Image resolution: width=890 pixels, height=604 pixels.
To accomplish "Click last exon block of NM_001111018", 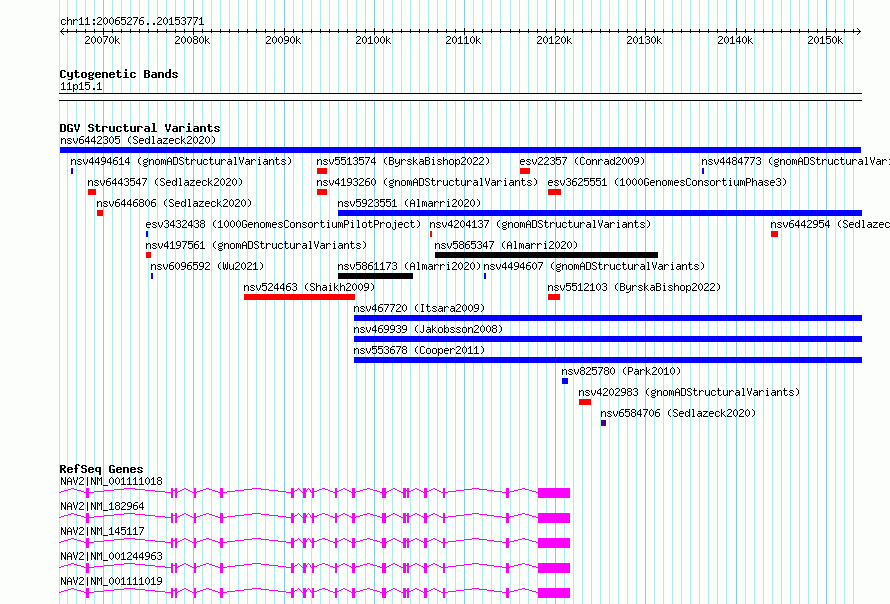I will click(554, 493).
